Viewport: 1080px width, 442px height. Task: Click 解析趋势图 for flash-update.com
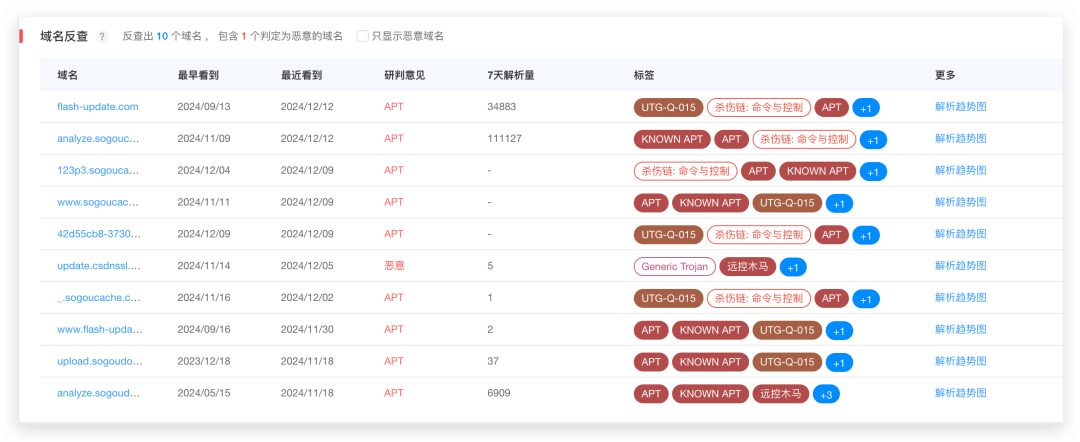pyautogui.click(x=960, y=107)
